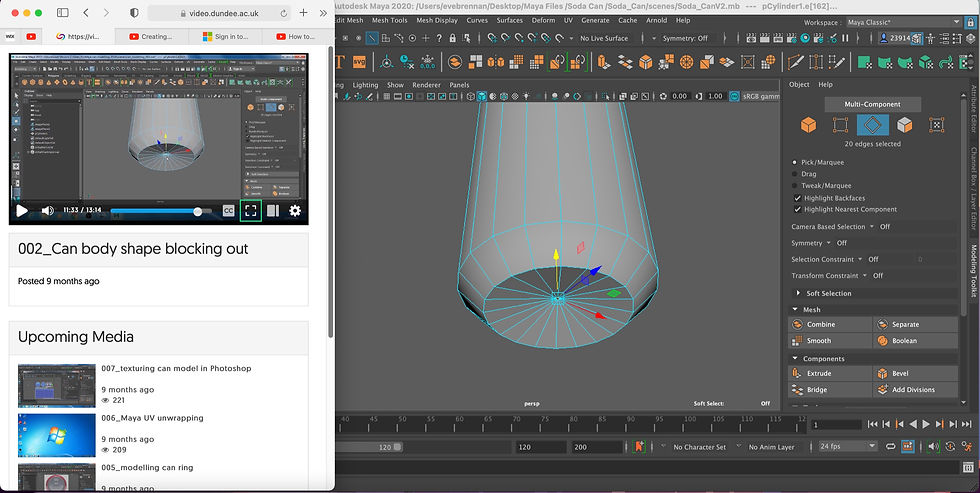Open Deform menu
Viewport: 980px width, 493px height.
tap(543, 20)
